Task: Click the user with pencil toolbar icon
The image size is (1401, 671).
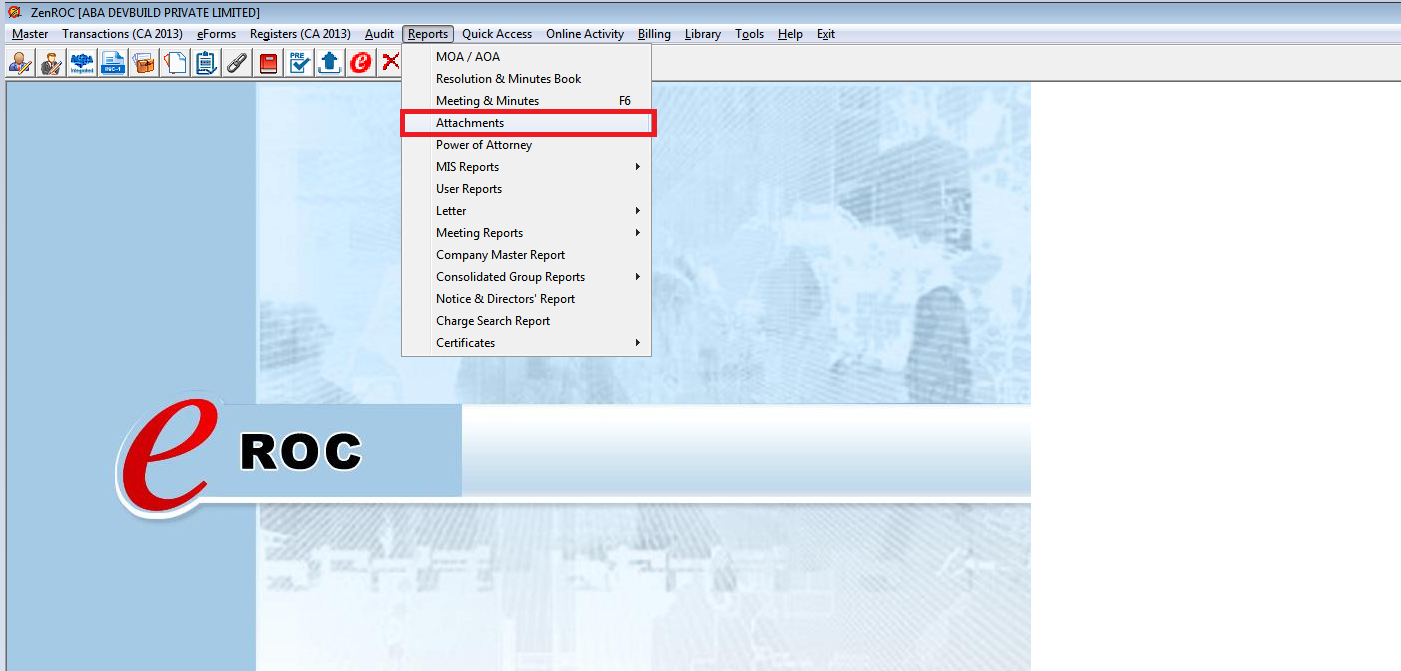Action: click(20, 63)
